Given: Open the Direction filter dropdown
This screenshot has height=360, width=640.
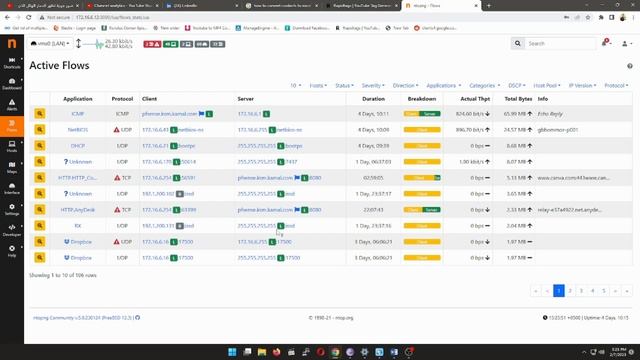Looking at the screenshot, I should tap(405, 85).
